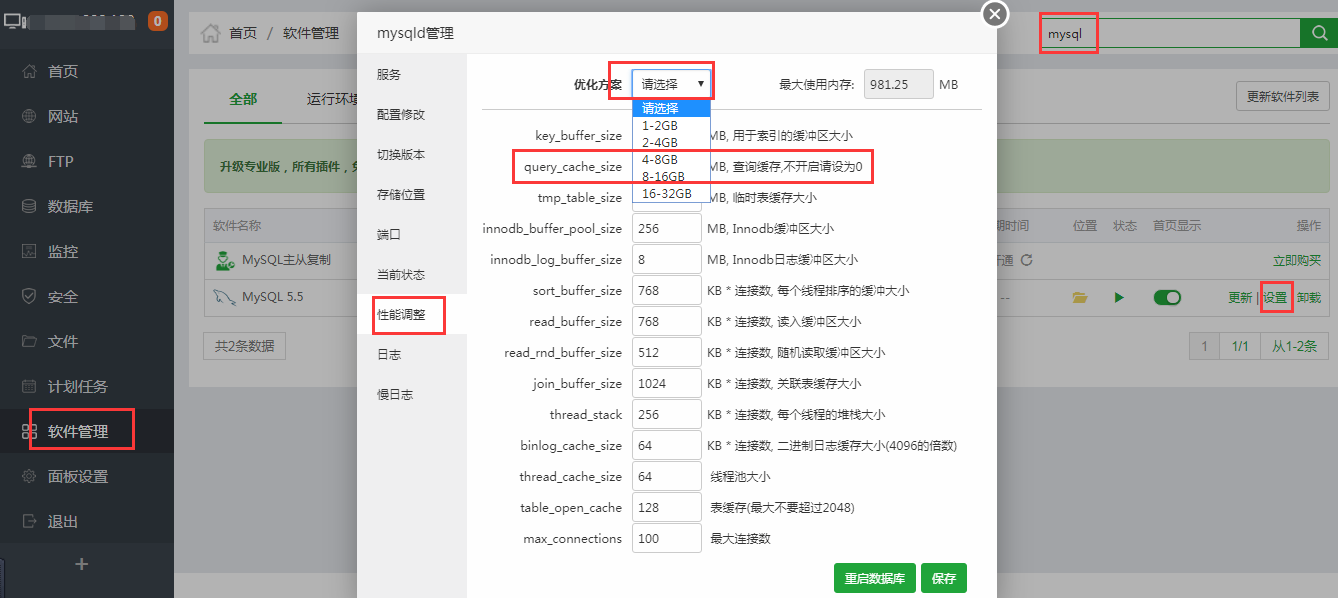Click the 设置 link for MySQL 5.5
Screen dimensions: 1338x598
(x=1276, y=297)
